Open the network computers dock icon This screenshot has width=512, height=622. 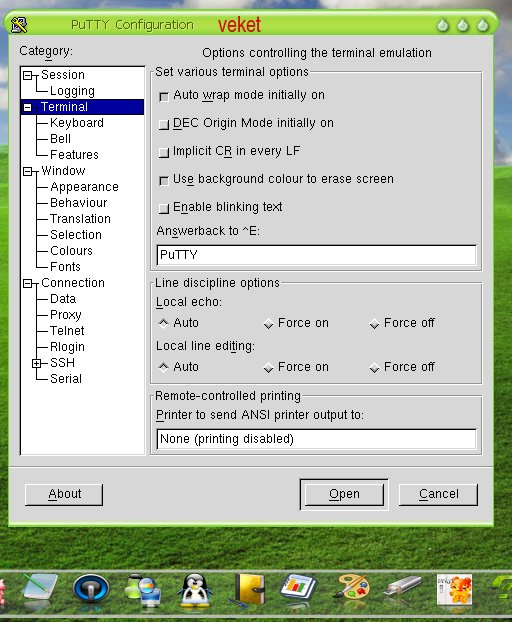143,590
